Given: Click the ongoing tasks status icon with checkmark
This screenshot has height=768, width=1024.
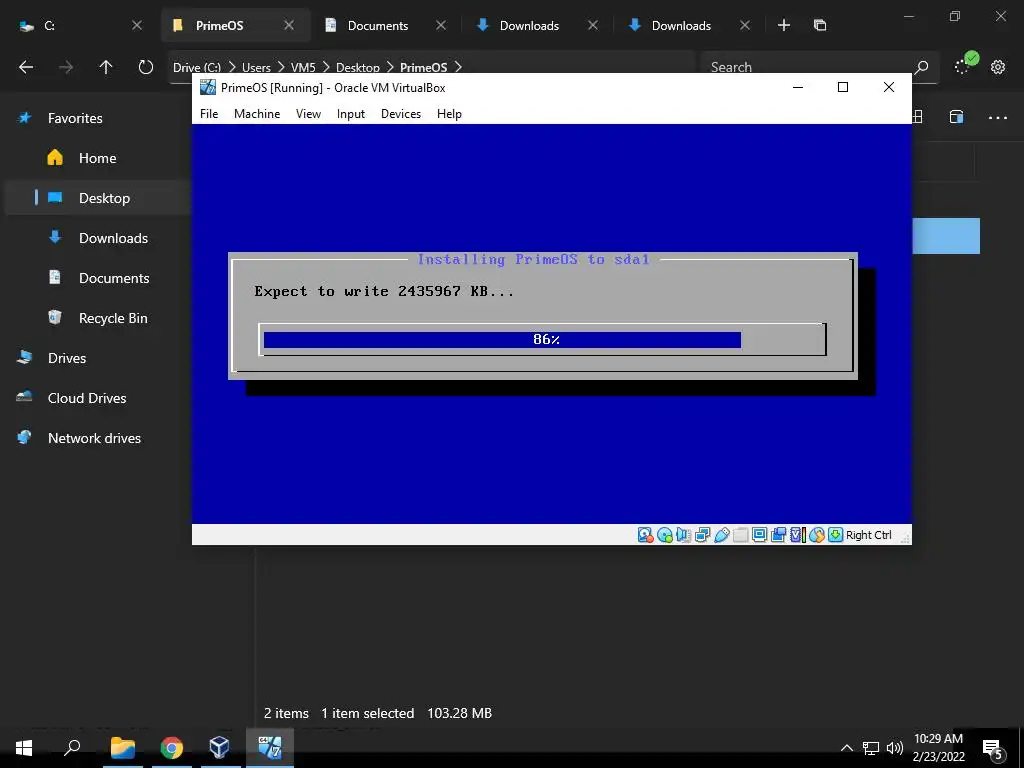Looking at the screenshot, I should pyautogui.click(x=966, y=64).
